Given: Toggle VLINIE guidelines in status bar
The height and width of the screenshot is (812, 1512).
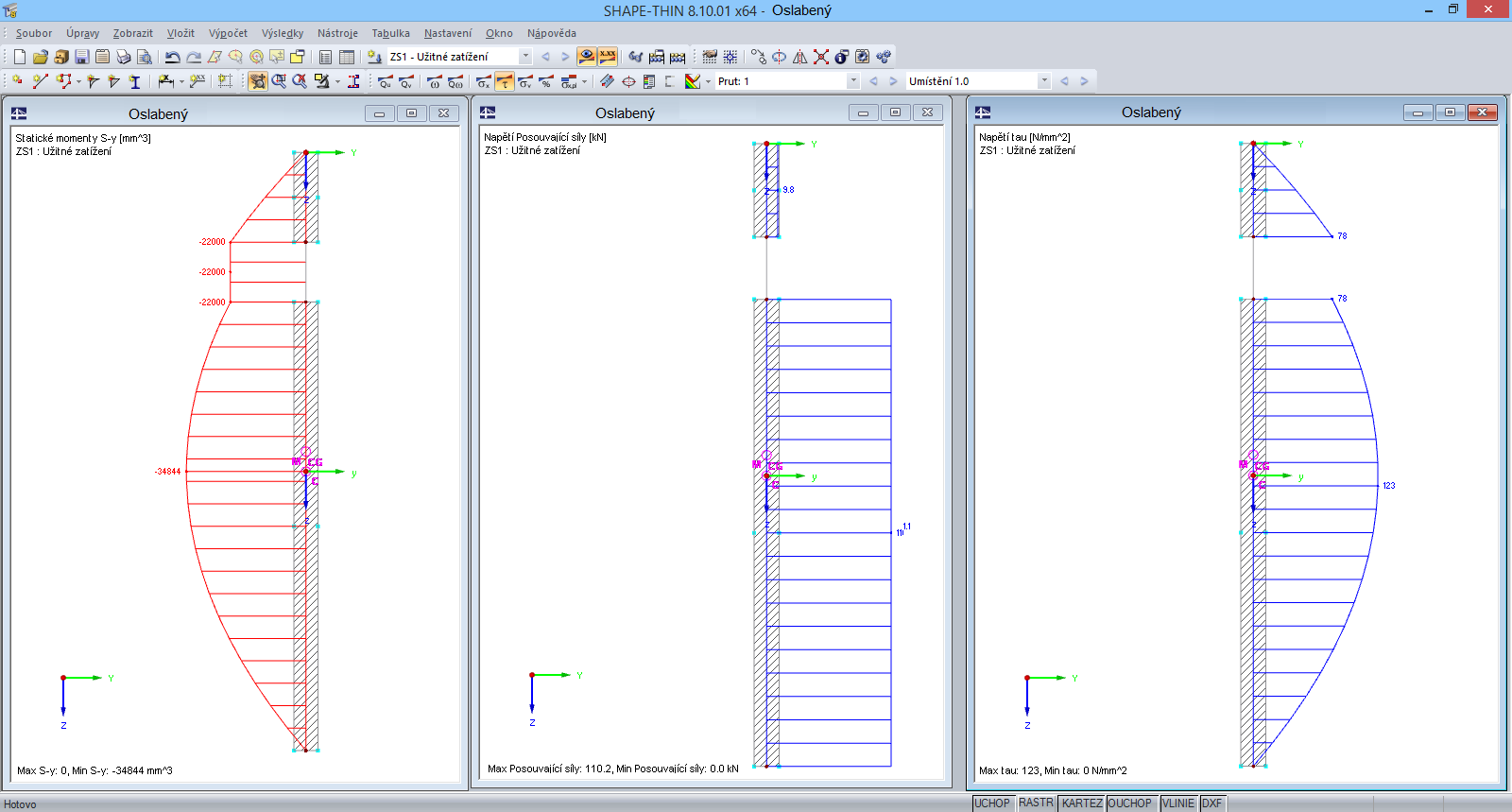Looking at the screenshot, I should coord(1178,803).
